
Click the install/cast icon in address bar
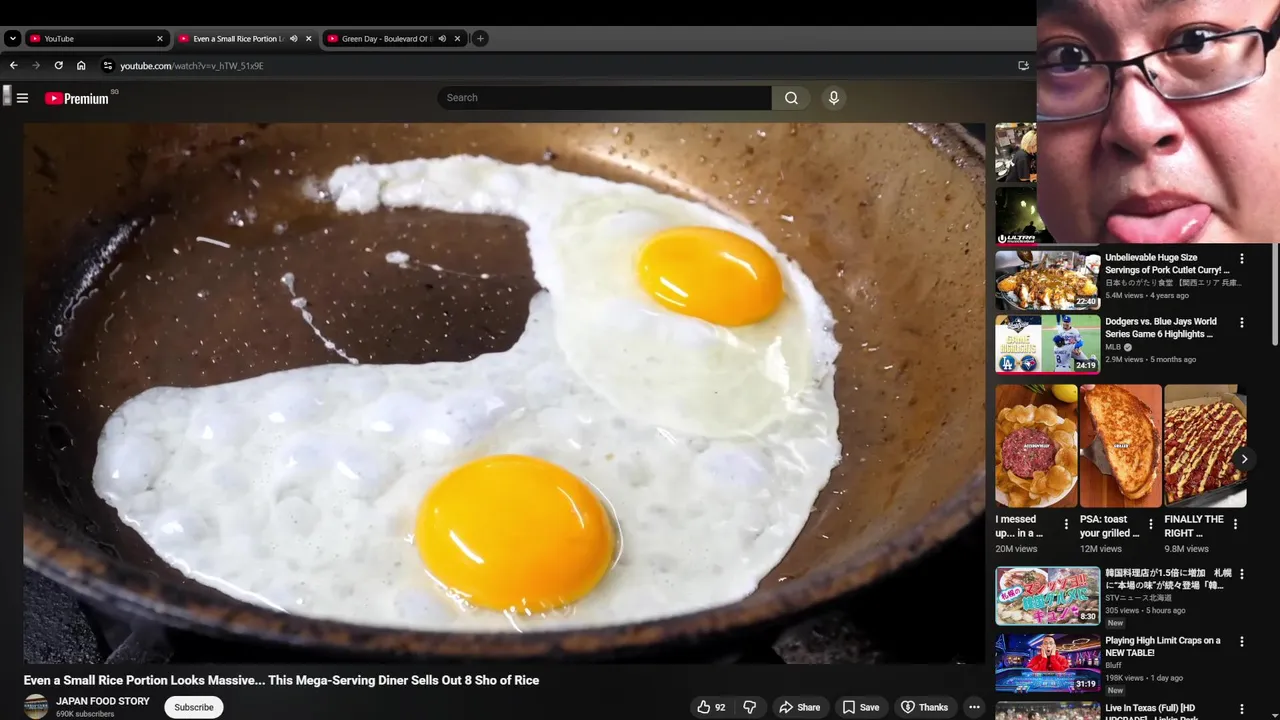pyautogui.click(x=1023, y=66)
